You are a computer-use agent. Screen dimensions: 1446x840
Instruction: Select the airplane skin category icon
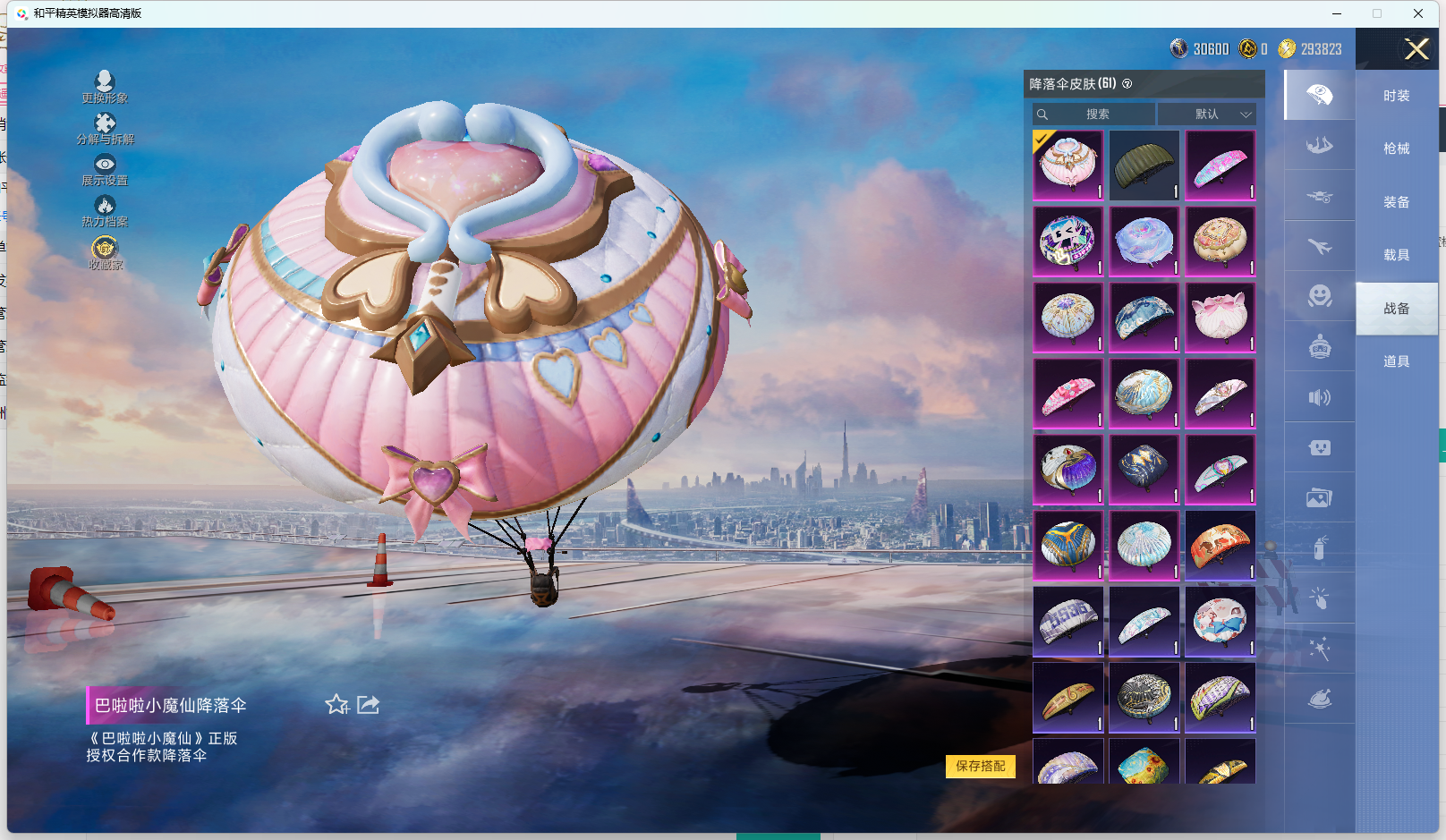click(1319, 246)
